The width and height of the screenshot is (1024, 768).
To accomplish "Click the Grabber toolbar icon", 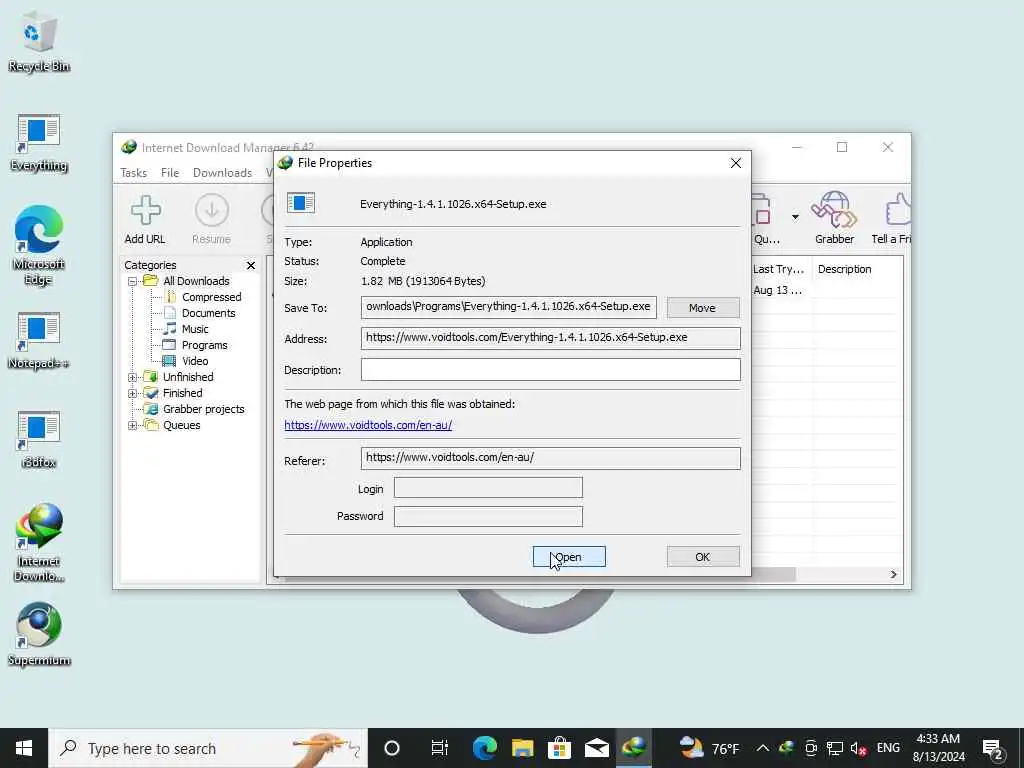I will click(834, 218).
